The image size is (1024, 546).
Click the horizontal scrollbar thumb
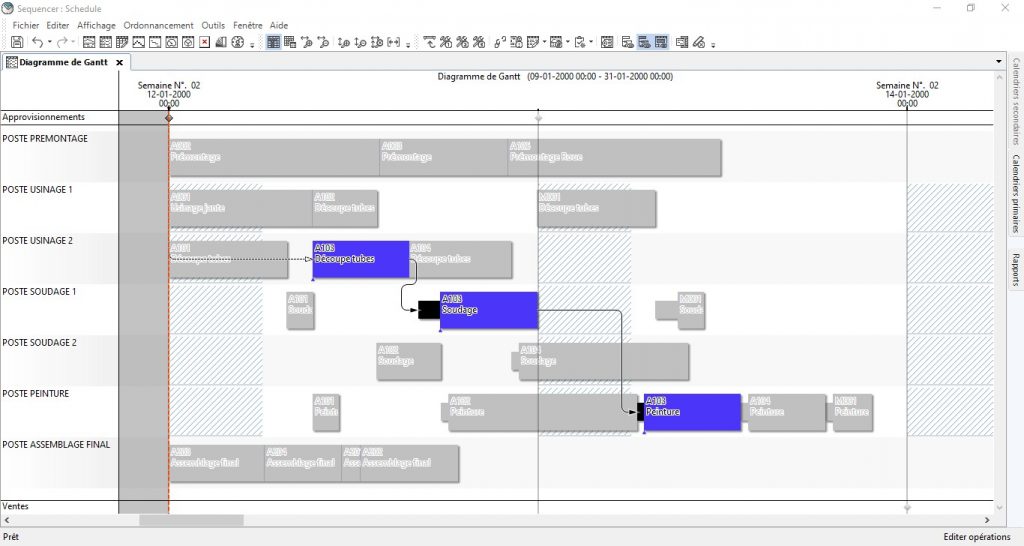click(191, 520)
